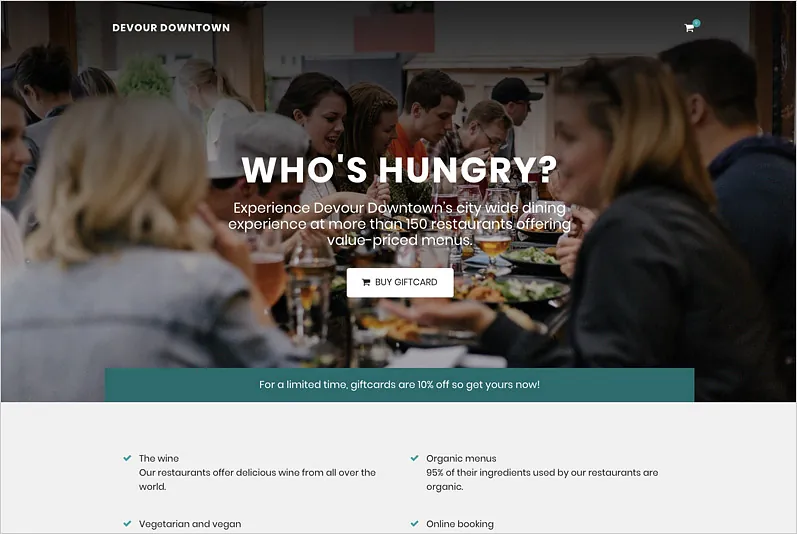Click The wine feature title
Screen dimensions: 797x534
point(159,458)
